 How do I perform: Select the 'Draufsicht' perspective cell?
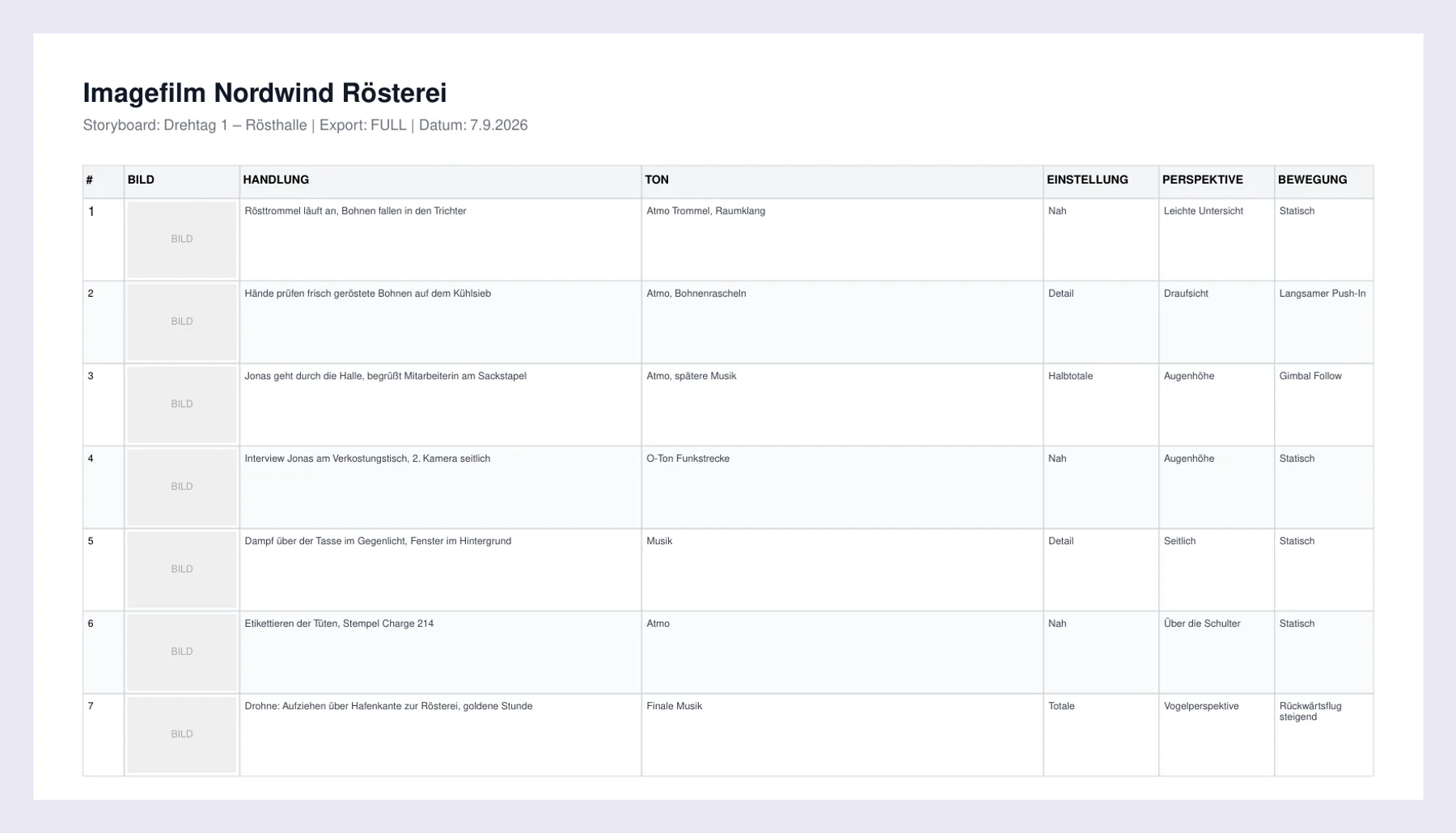(1216, 322)
